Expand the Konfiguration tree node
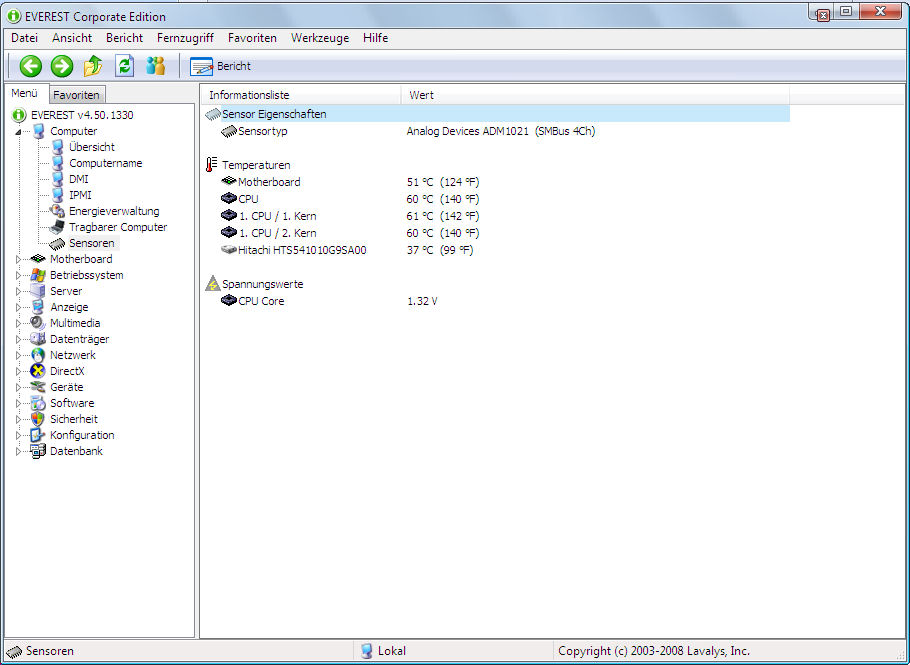This screenshot has height=665, width=910. coord(18,435)
